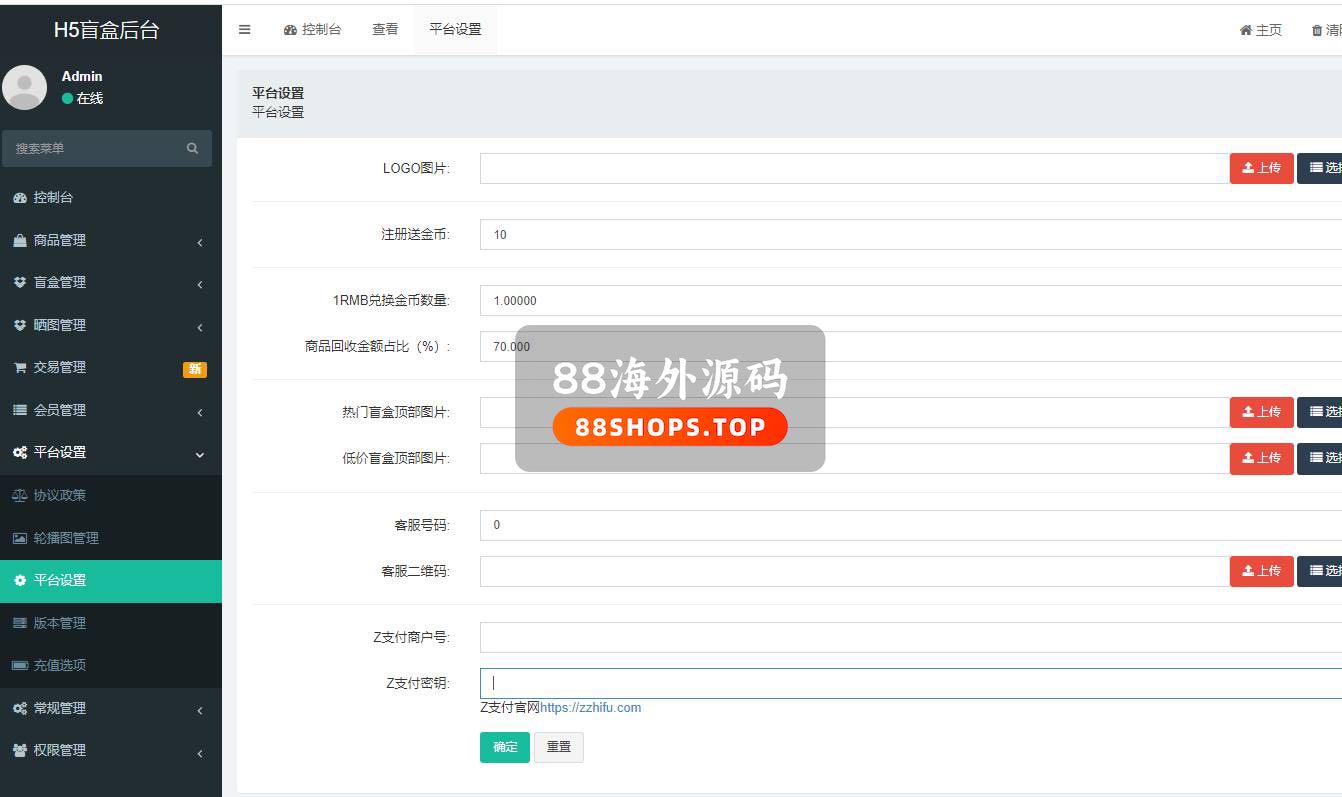This screenshot has width=1342, height=797.
Task: Open the zzhifu.com link
Action: [590, 708]
